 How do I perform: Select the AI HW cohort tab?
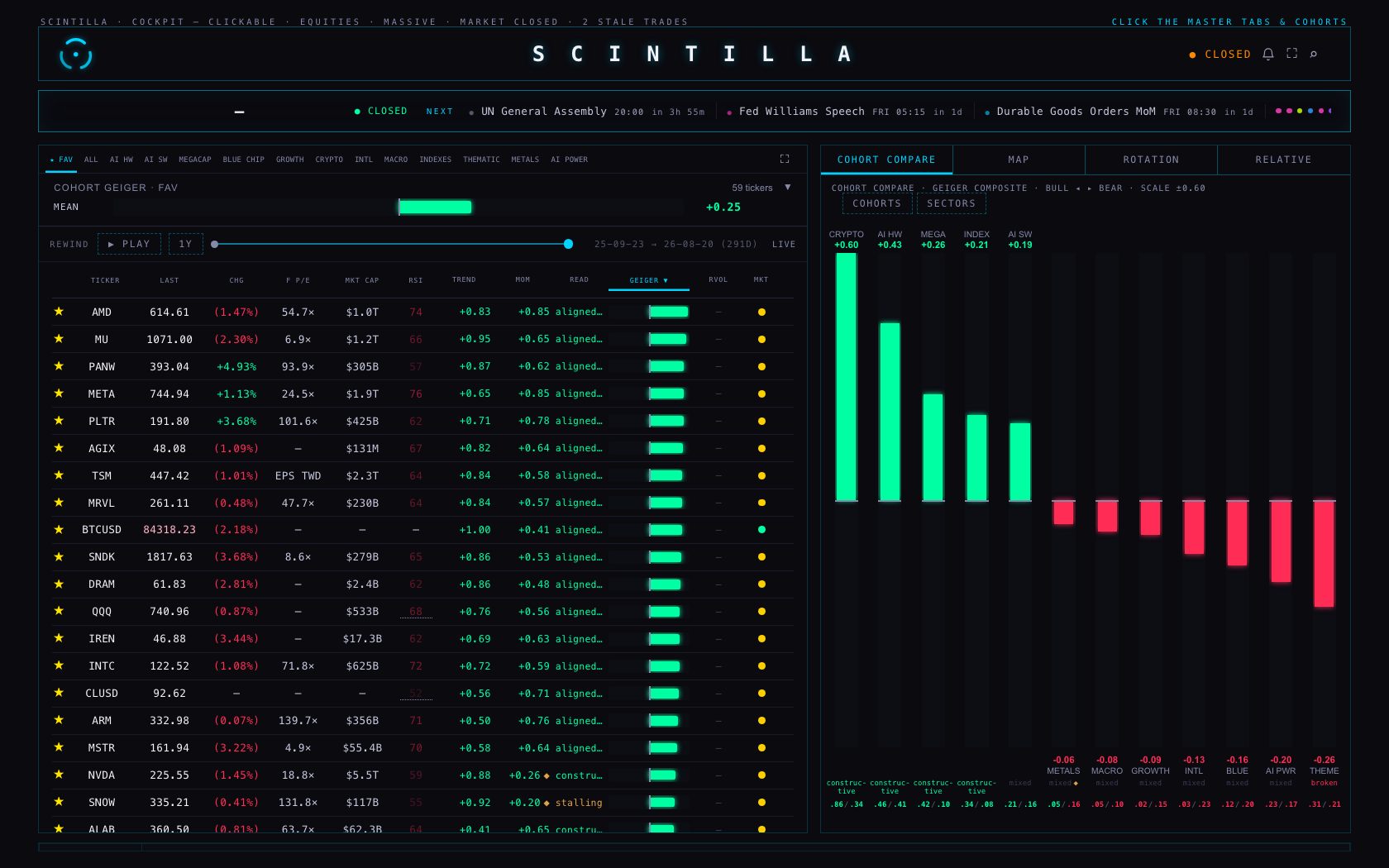121,160
